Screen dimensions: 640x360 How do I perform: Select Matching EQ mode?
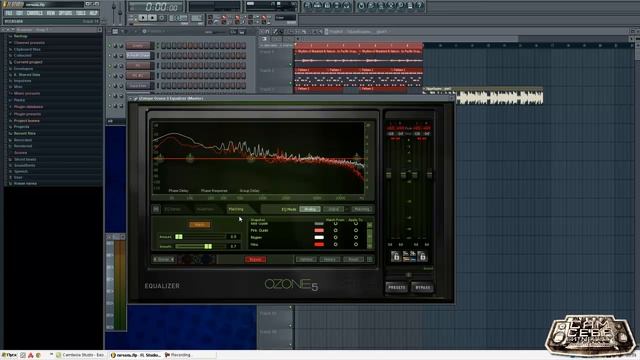click(x=362, y=209)
